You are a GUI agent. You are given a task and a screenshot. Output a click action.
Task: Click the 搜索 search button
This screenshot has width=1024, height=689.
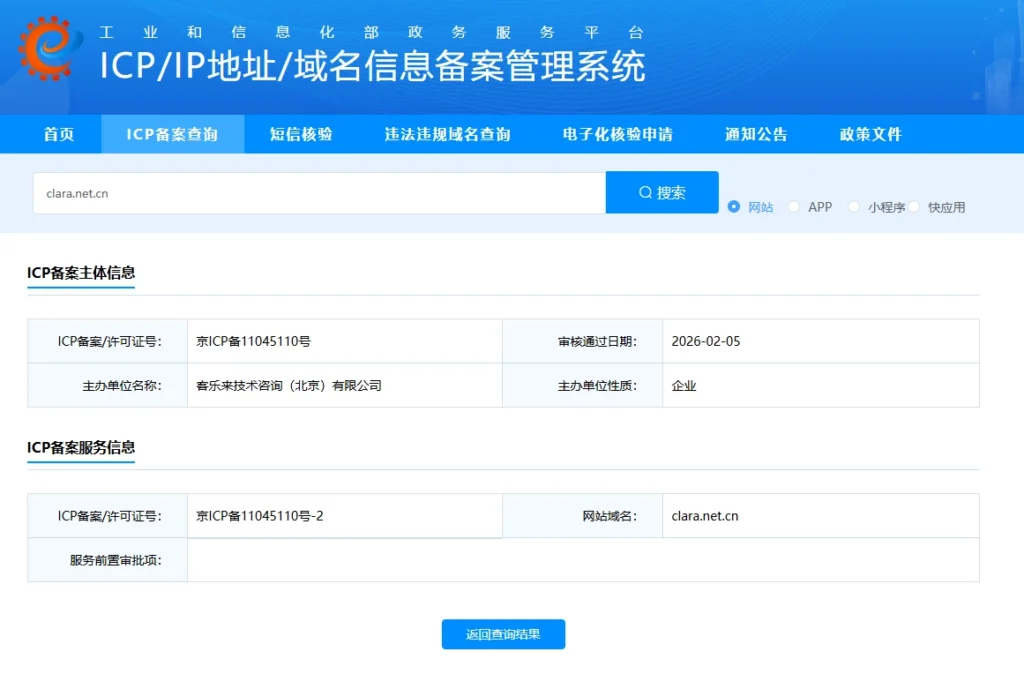tap(661, 192)
